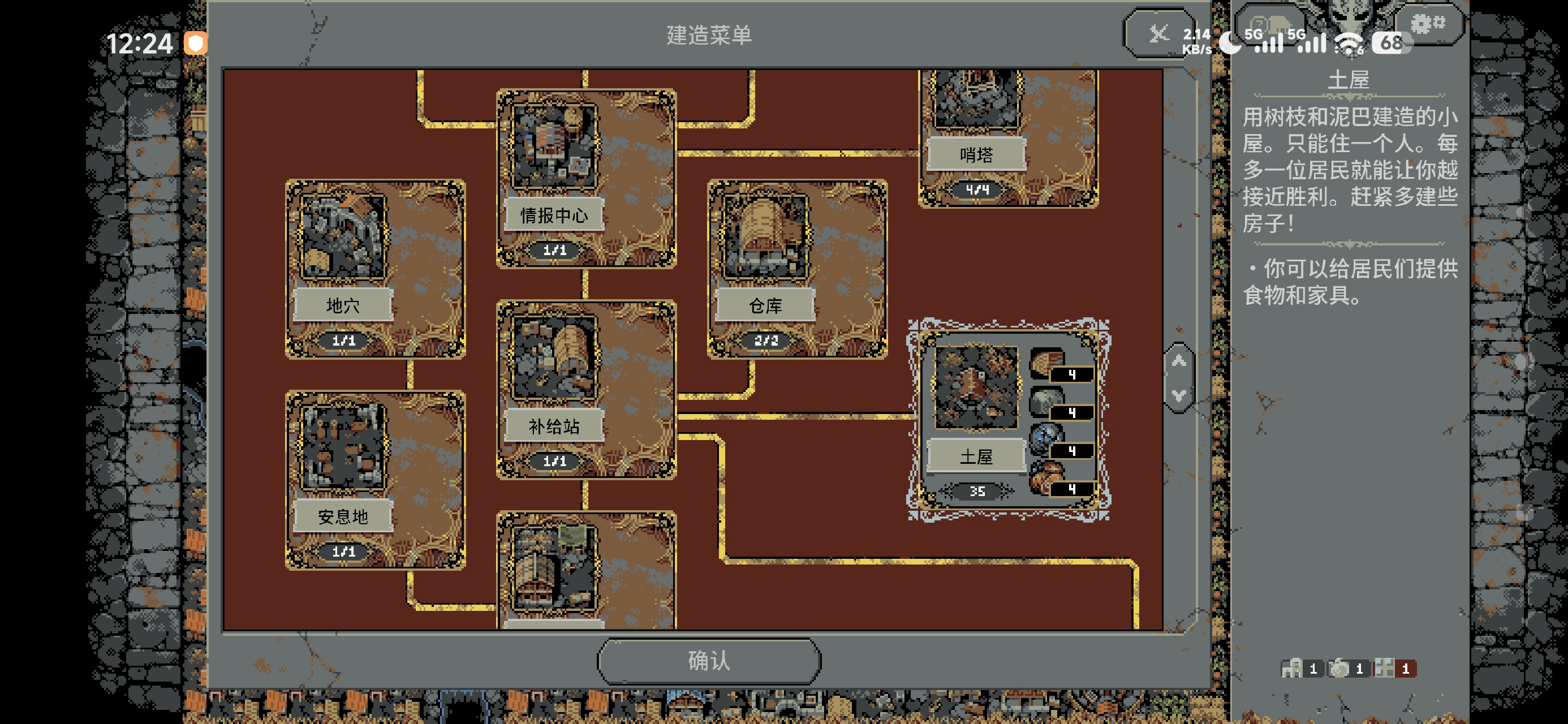1568x724 pixels.
Task: Click the 2/2 counter on 仓库 card
Action: 766,341
